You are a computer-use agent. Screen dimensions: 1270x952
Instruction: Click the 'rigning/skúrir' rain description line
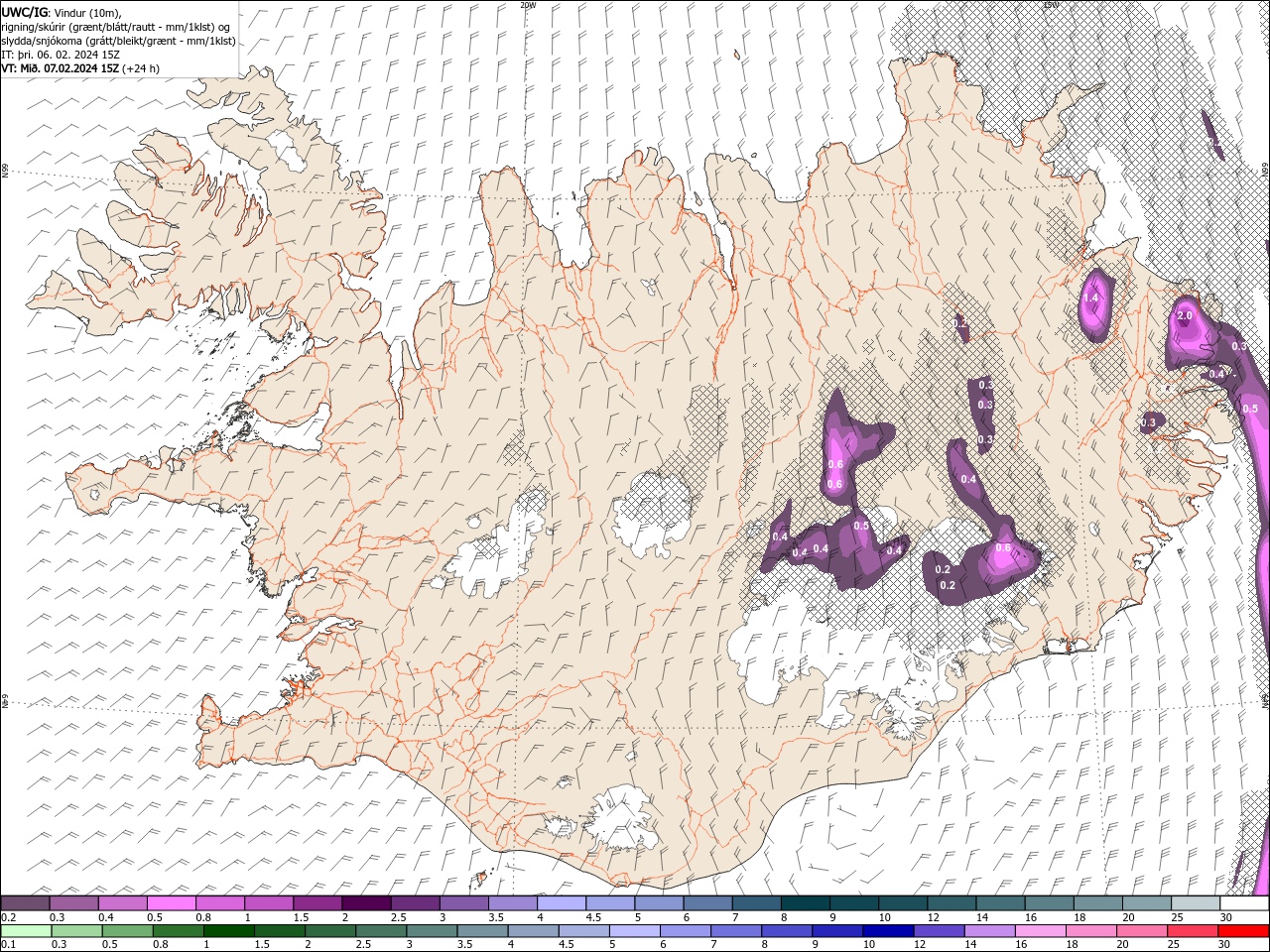coord(117,26)
